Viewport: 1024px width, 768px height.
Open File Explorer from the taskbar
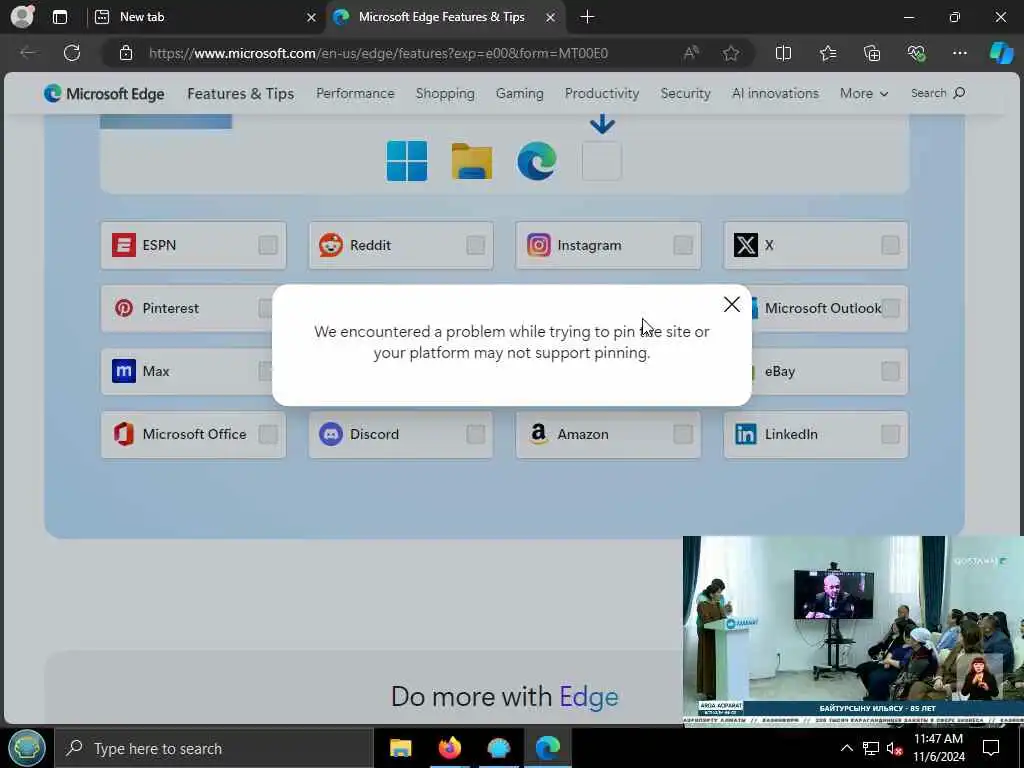[400, 748]
